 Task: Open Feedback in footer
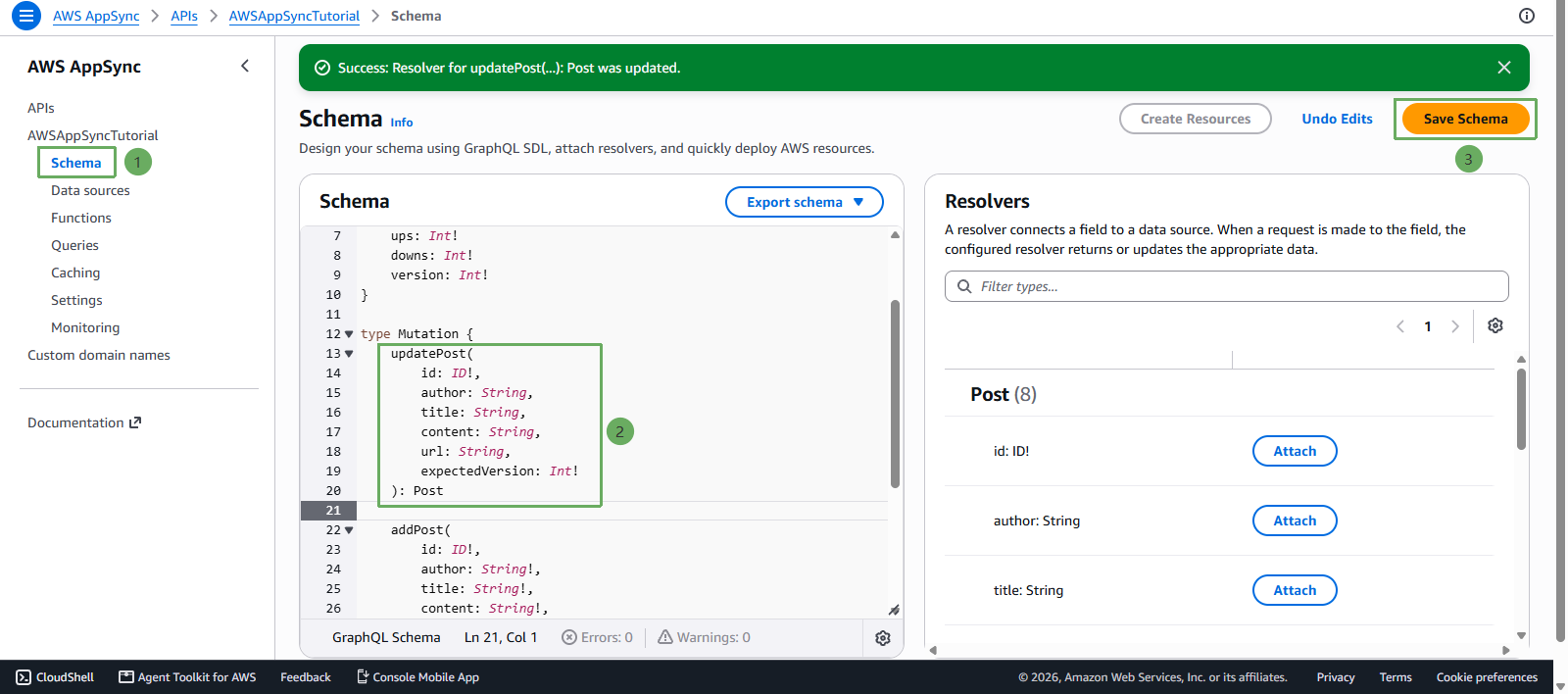[306, 677]
